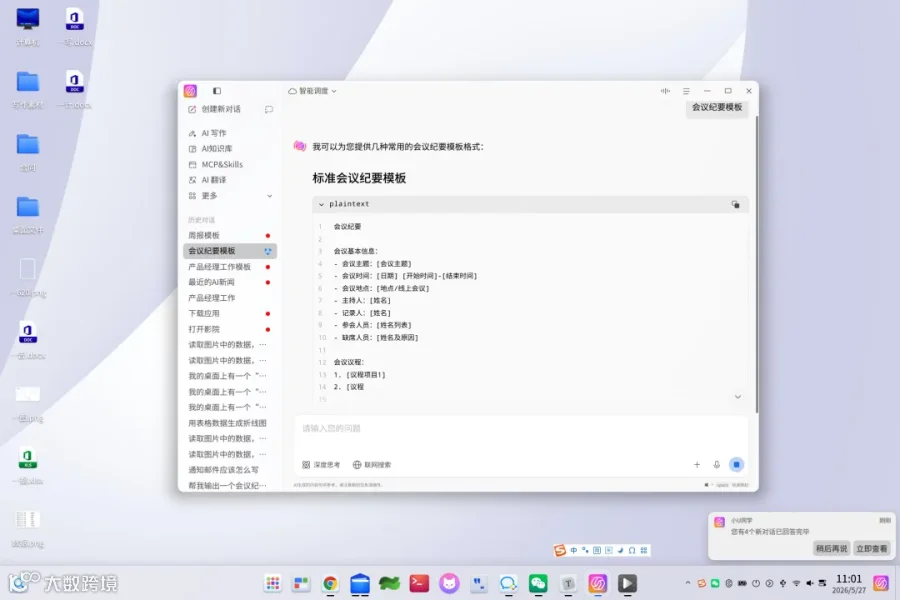
Task: Open the volume tray icon
Action: pos(809,583)
